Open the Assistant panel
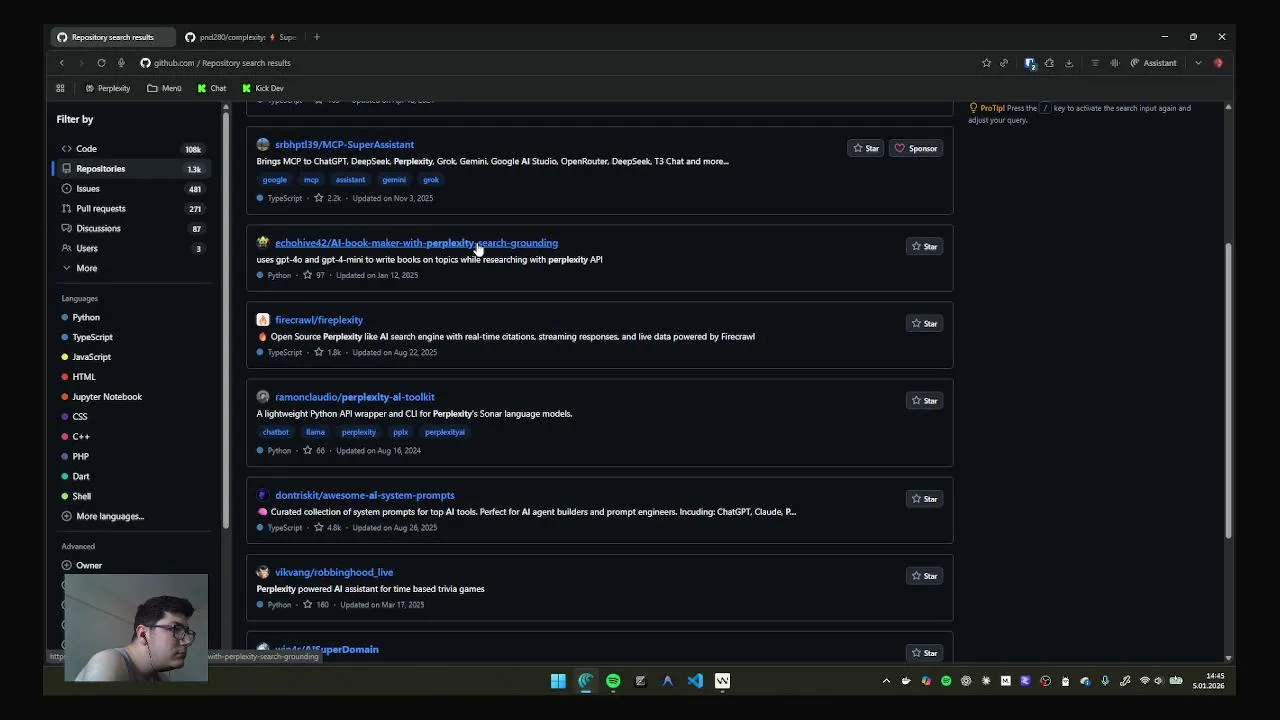Image resolution: width=1280 pixels, height=720 pixels. 1154,63
